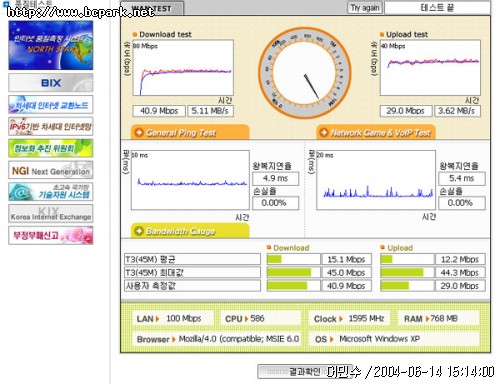500x384 pixels.
Task: Open the NGI Next Generation banner
Action: [x=51, y=170]
